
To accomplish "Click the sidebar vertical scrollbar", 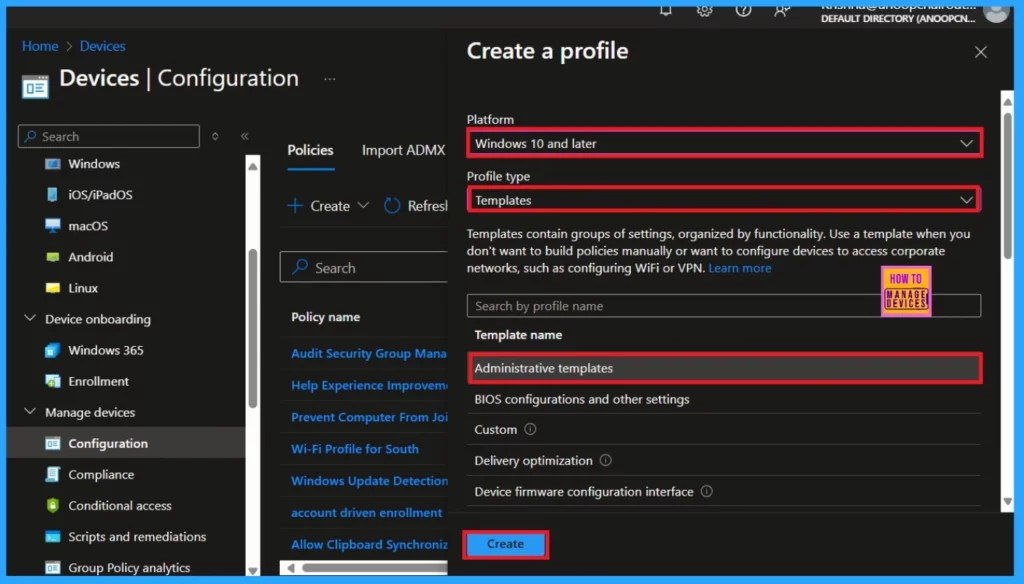I will click(x=253, y=328).
